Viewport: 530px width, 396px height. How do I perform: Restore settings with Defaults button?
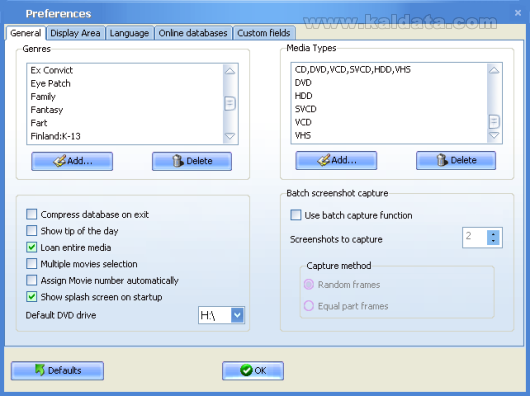point(57,371)
